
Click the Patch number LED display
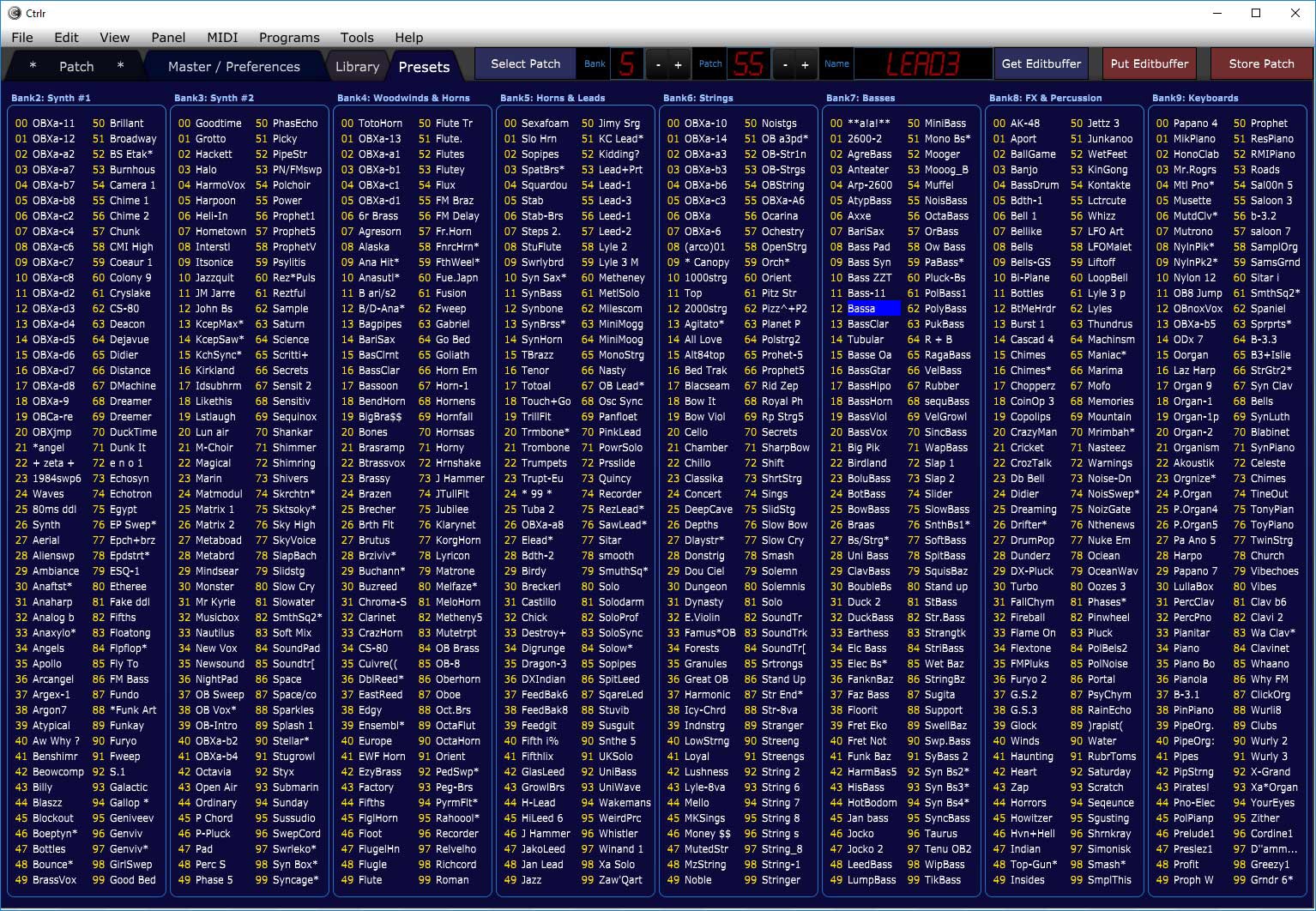point(748,64)
